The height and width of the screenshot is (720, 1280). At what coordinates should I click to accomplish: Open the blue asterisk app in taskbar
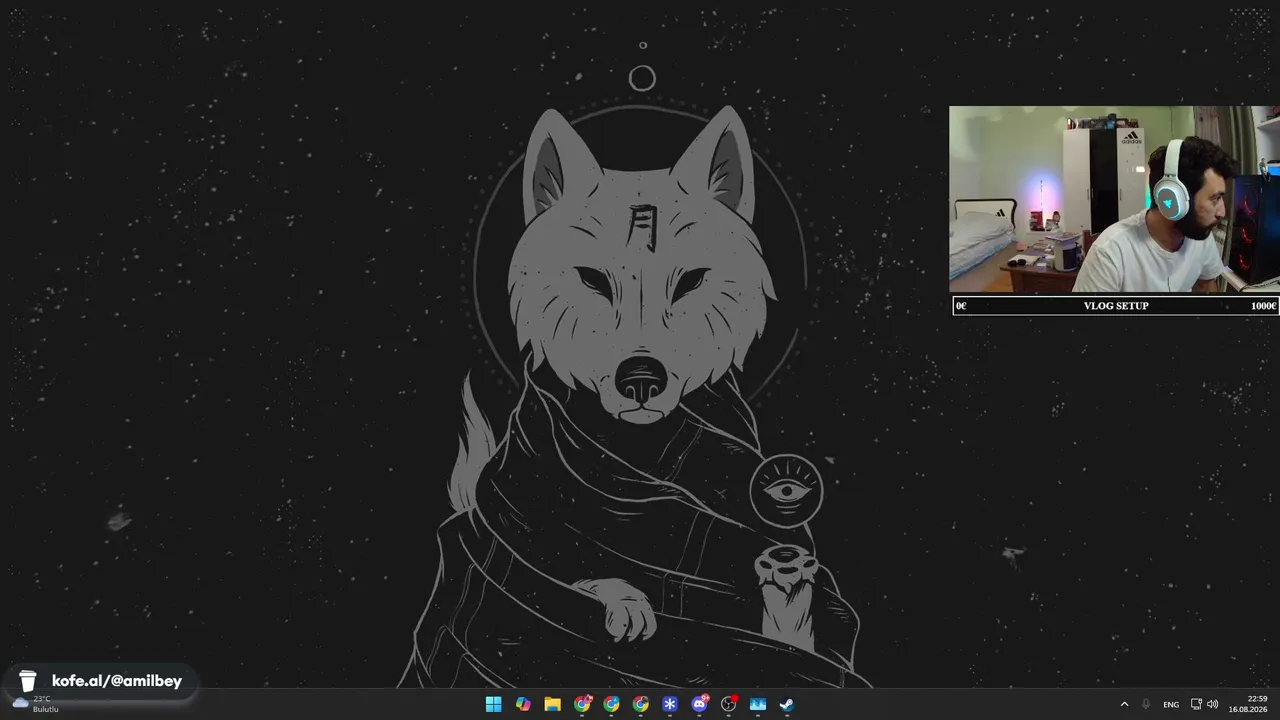point(670,704)
